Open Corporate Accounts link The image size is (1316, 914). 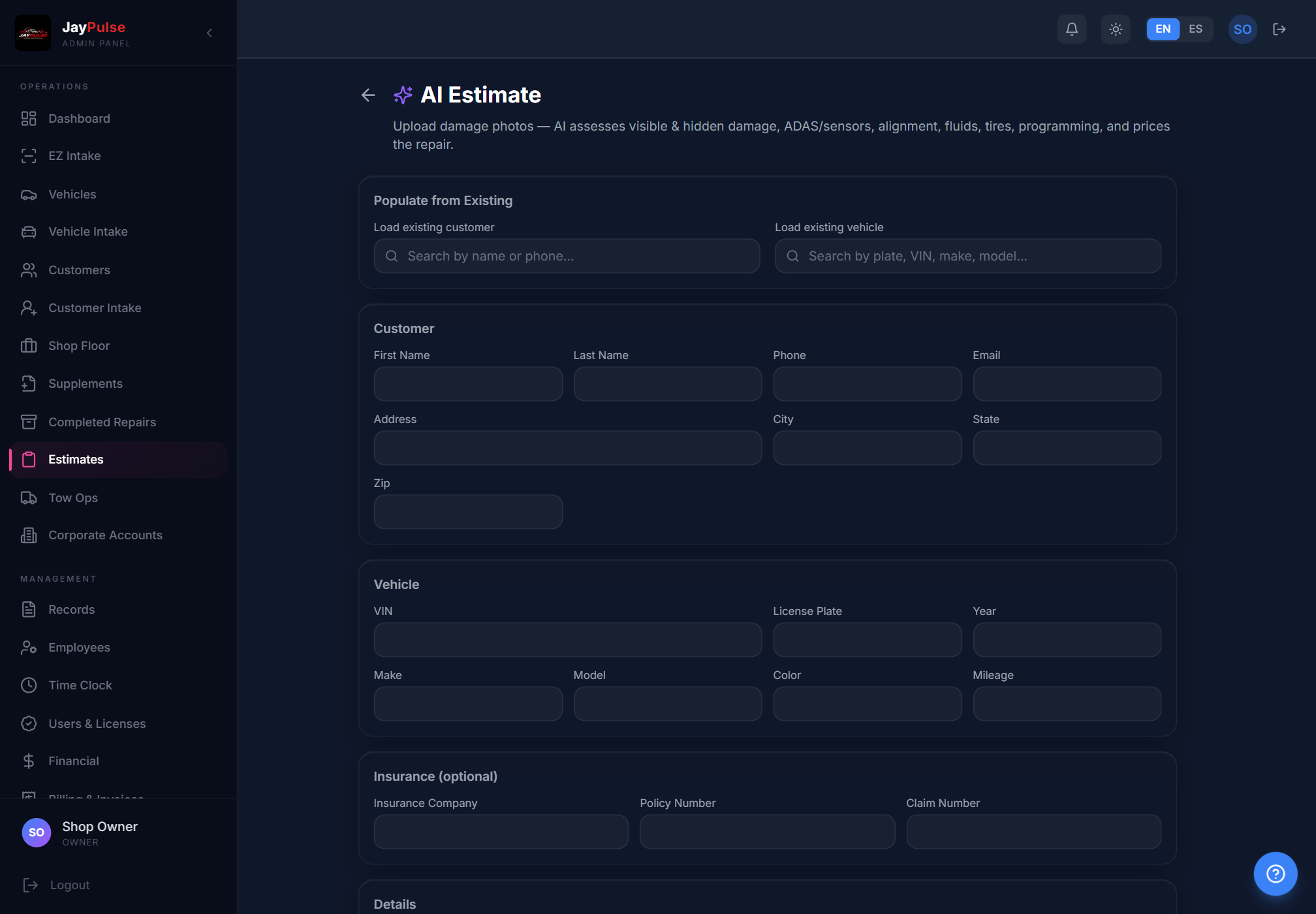(118, 535)
